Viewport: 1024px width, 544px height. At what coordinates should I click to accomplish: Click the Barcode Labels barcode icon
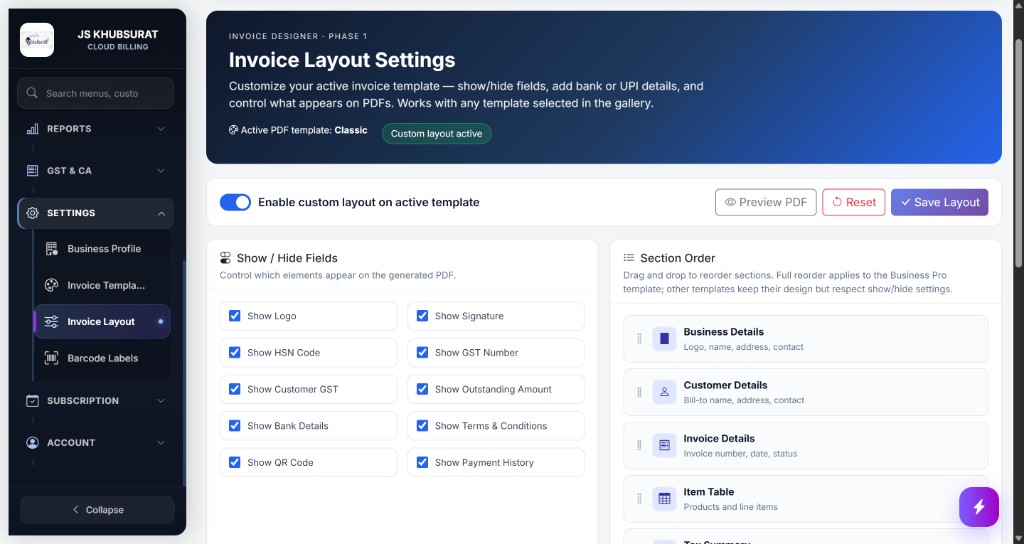51,358
